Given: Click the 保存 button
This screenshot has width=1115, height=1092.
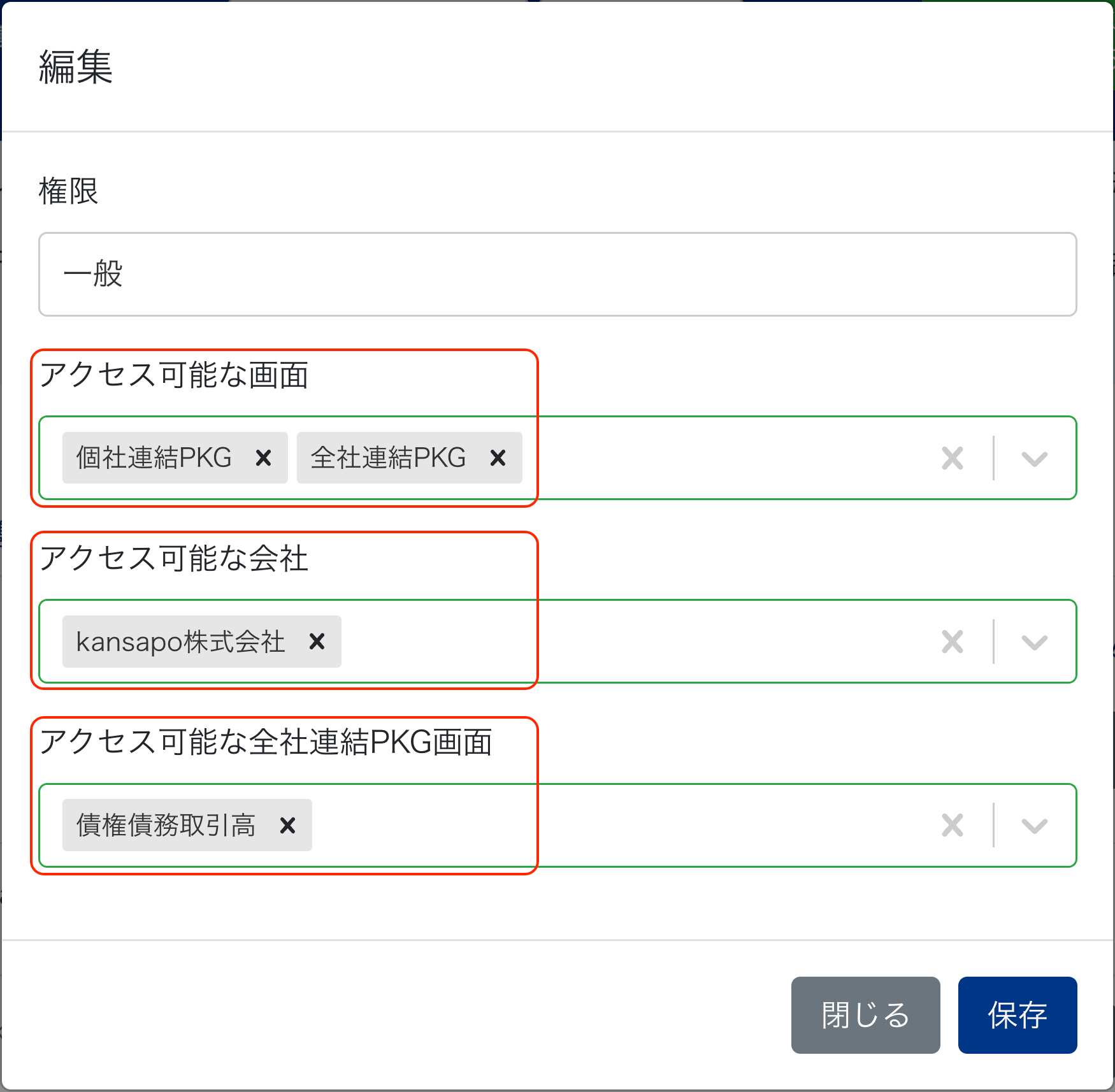Looking at the screenshot, I should tap(1017, 1015).
